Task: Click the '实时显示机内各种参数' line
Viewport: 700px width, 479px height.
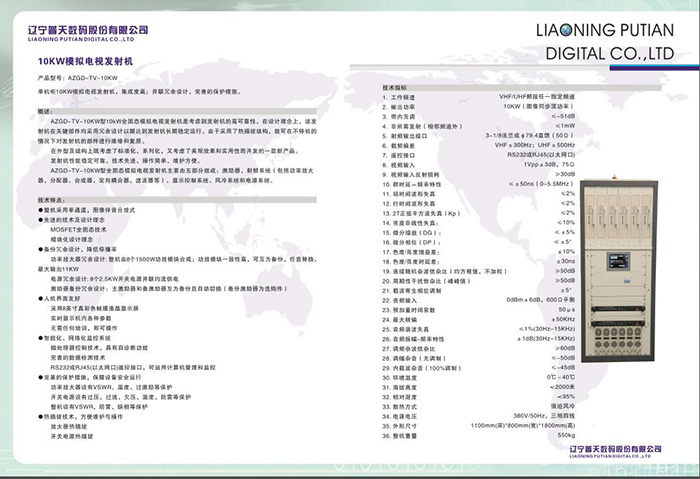Action: point(81,318)
